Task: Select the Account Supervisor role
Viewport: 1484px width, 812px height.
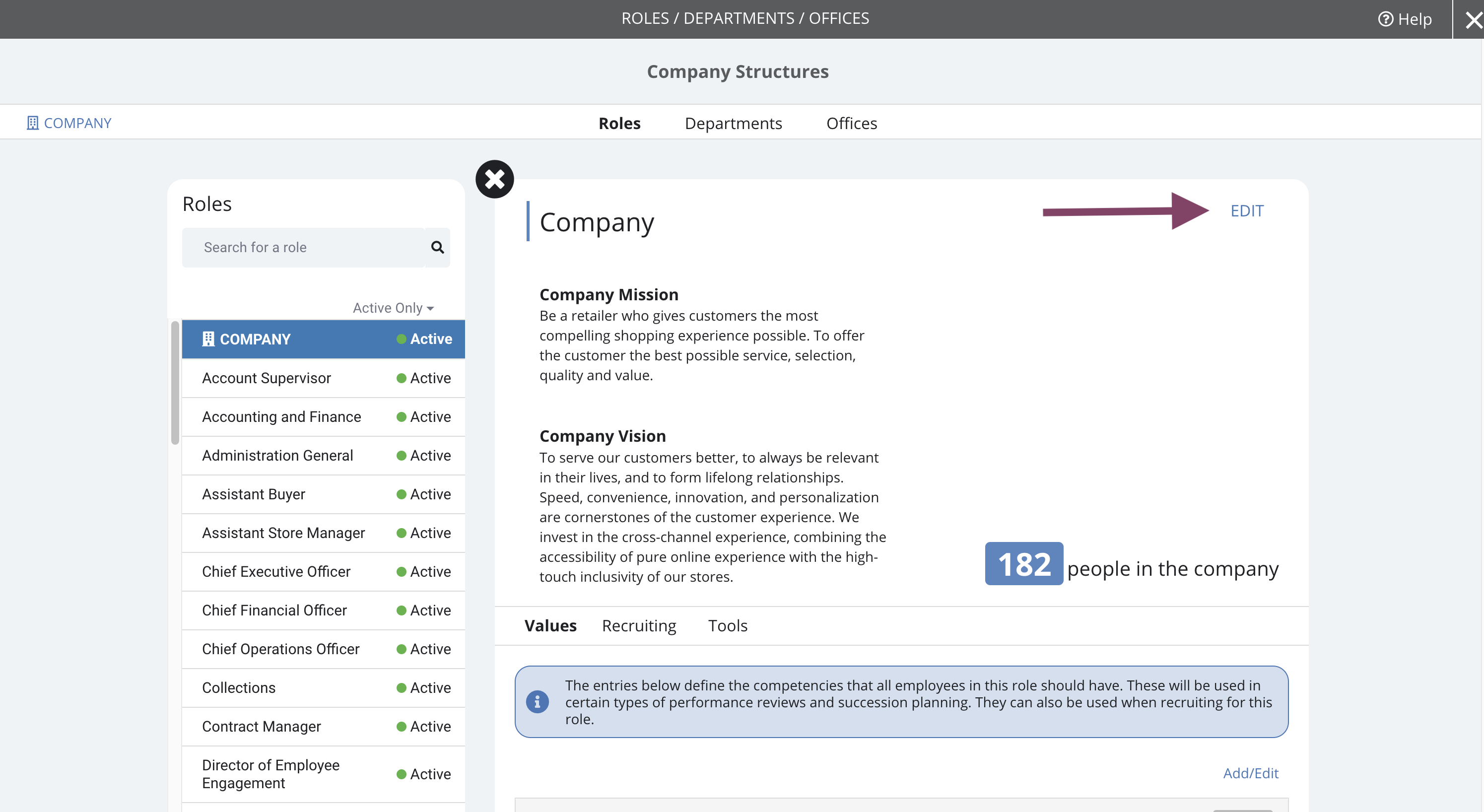Action: [x=323, y=378]
